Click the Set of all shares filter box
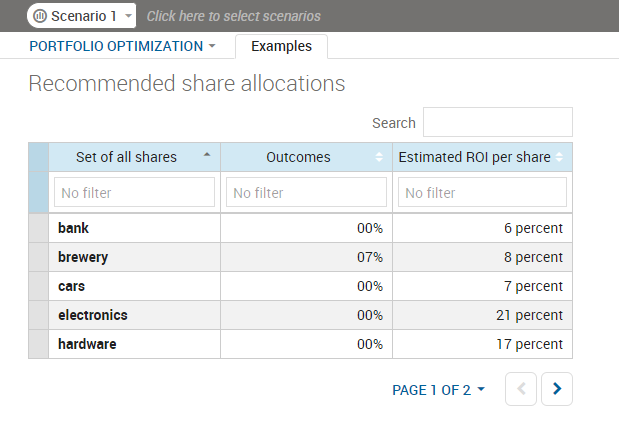Viewport: 619px width, 432px height. point(134,192)
